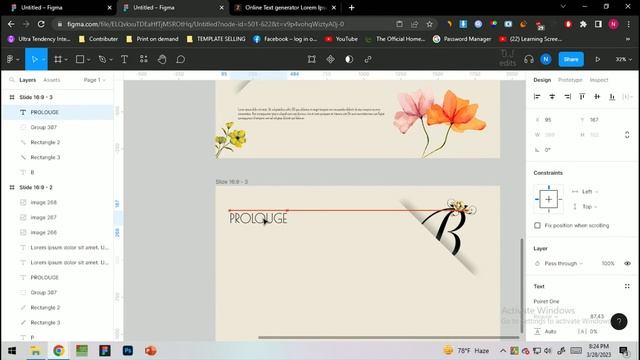Open the Figma main menu icon
This screenshot has height=360, width=640.
pos(11,60)
